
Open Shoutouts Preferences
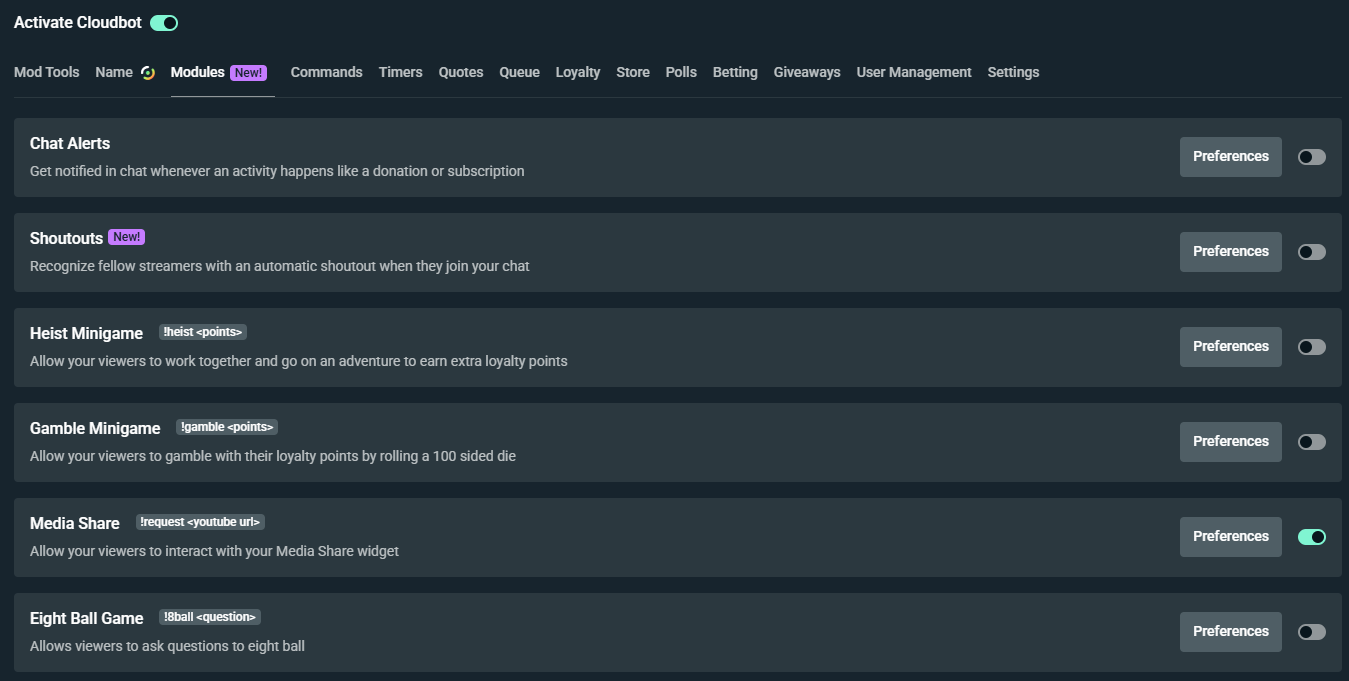1230,251
